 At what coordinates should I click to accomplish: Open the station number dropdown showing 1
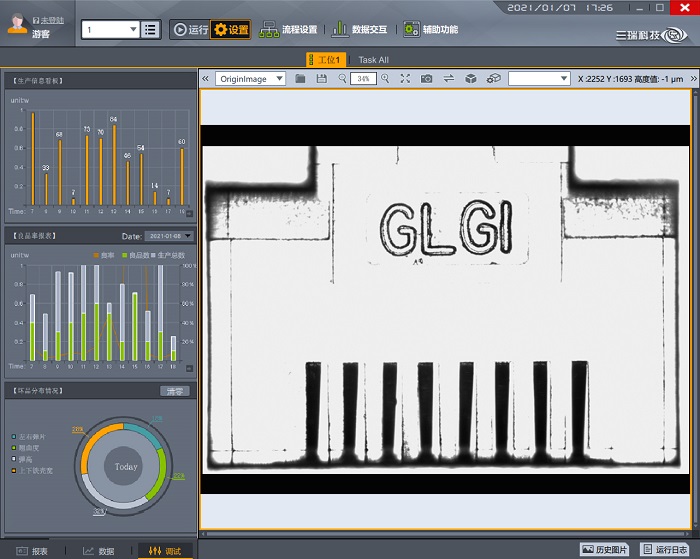[x=110, y=29]
